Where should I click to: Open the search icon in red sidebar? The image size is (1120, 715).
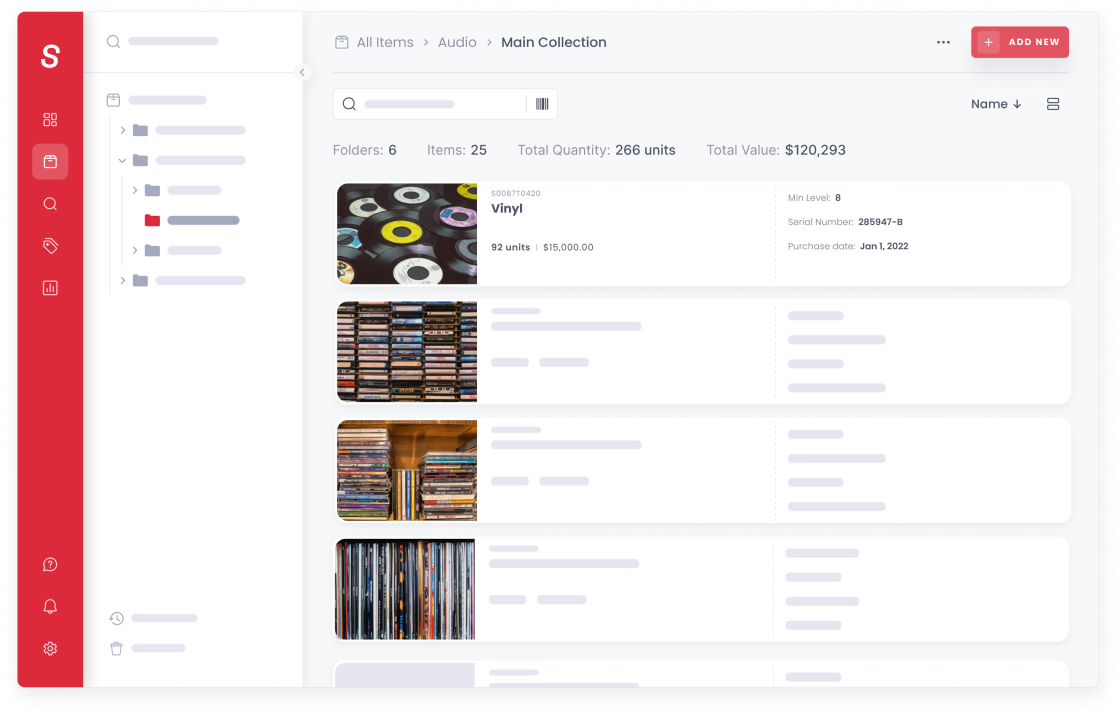pyautogui.click(x=50, y=204)
